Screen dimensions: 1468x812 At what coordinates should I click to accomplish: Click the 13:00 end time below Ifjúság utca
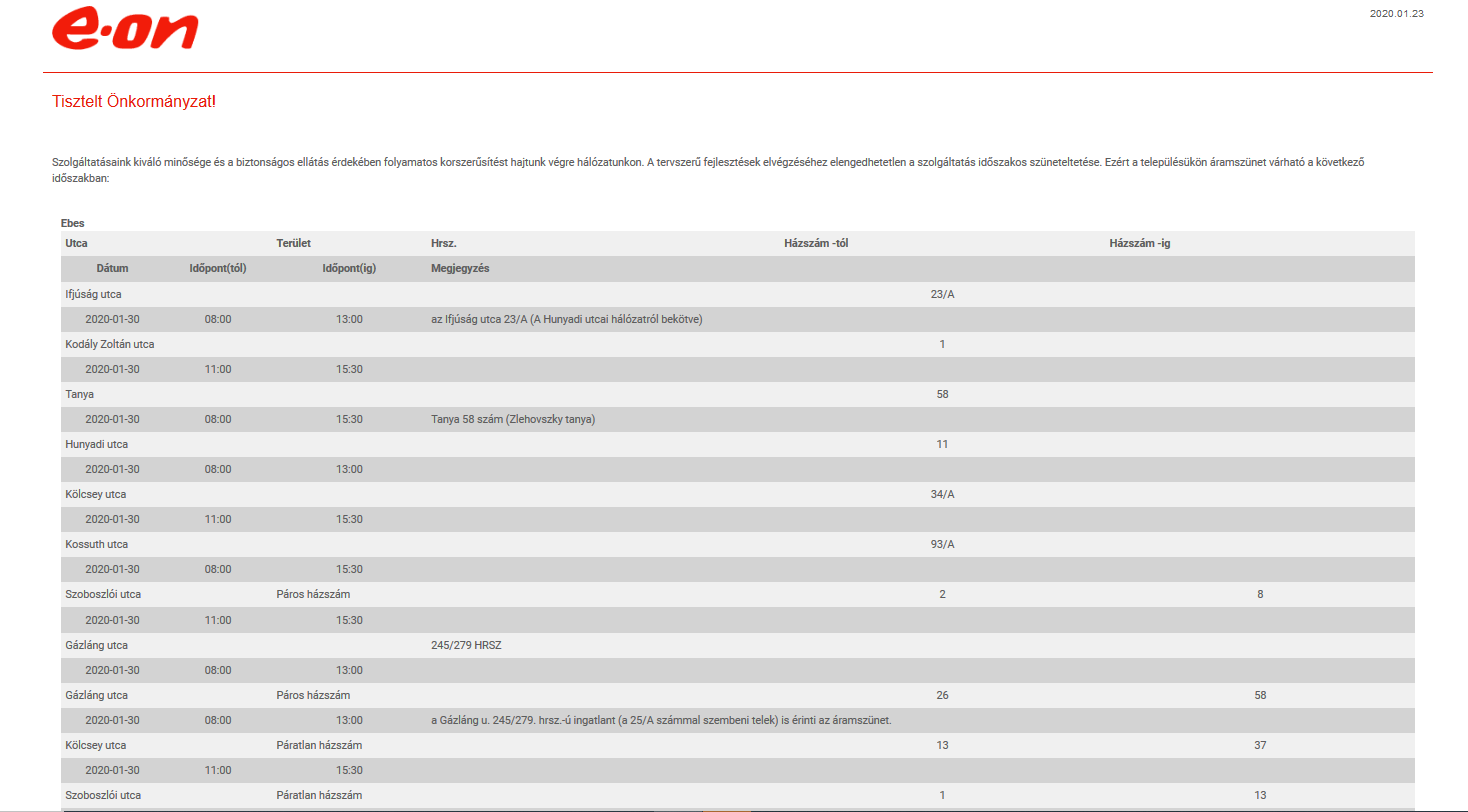349,319
